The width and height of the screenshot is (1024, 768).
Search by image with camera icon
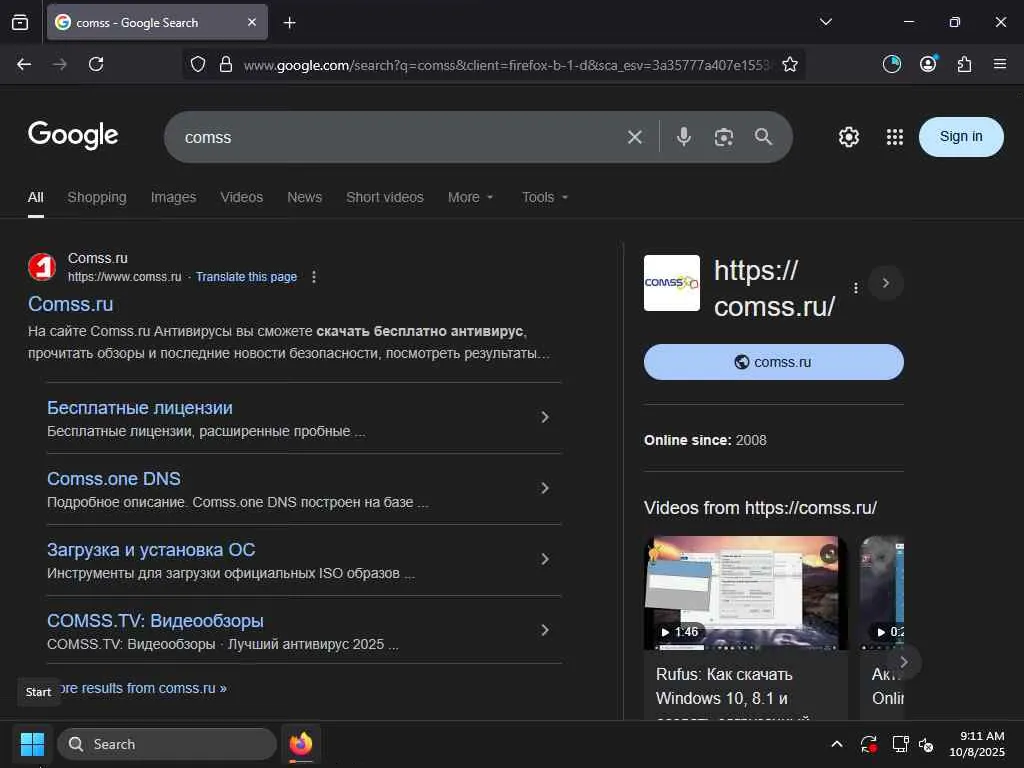point(724,137)
